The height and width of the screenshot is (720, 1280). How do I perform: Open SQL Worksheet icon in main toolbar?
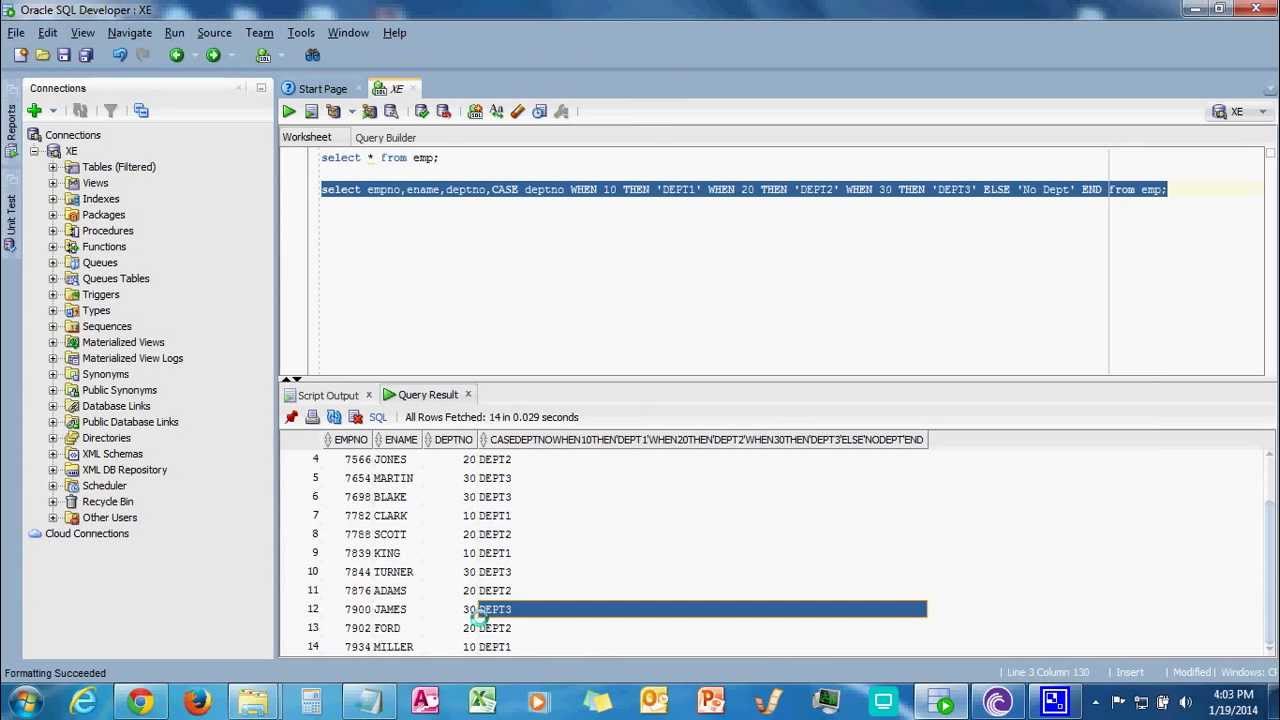pos(263,55)
